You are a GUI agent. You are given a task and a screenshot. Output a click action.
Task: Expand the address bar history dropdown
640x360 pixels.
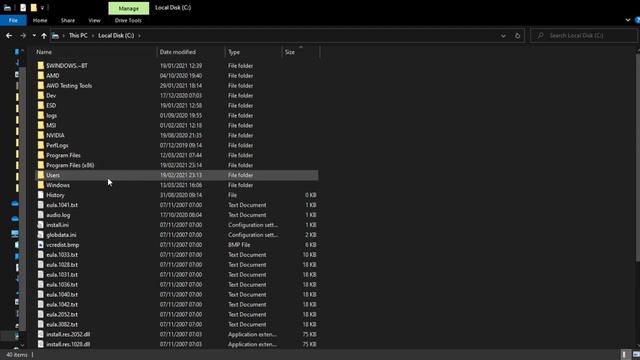click(x=503, y=36)
